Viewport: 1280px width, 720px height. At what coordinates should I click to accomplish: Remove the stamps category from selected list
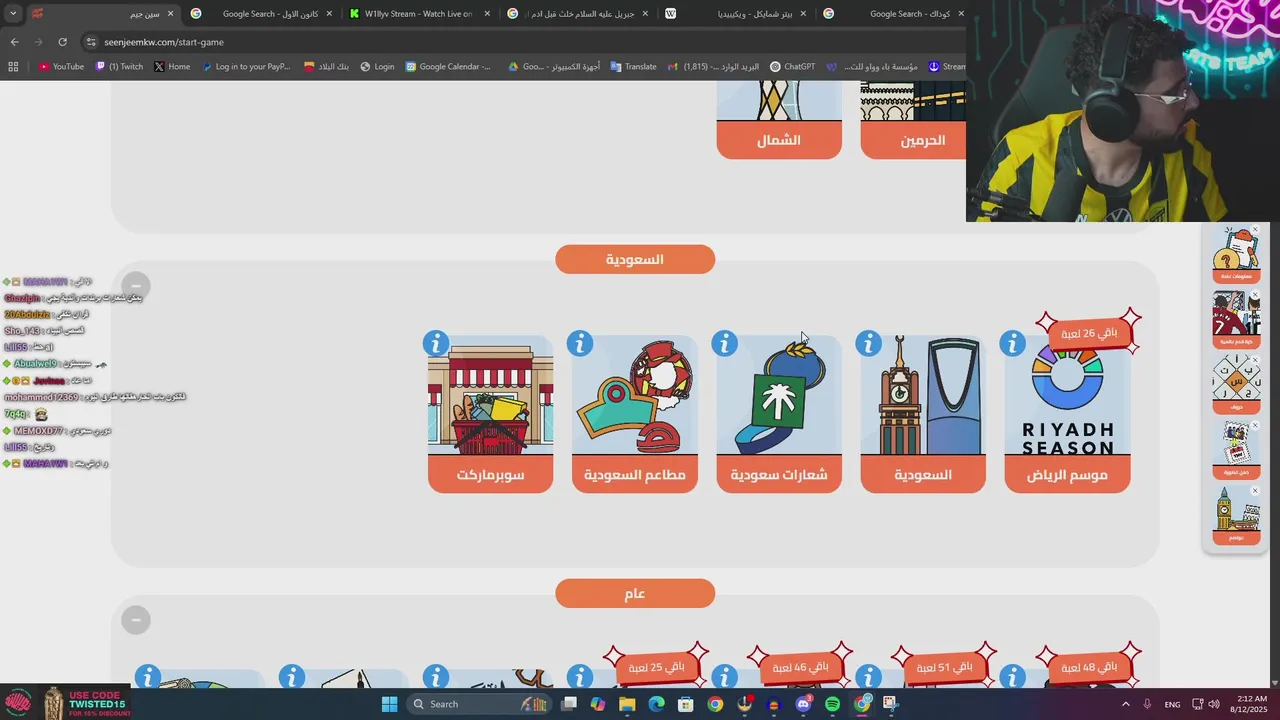pyautogui.click(x=1256, y=426)
